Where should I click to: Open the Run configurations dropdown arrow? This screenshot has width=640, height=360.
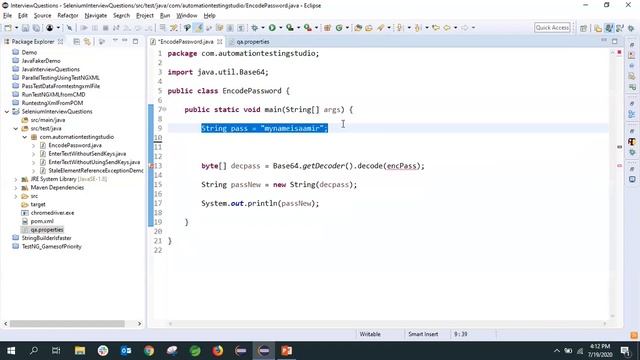click(x=280, y=28)
